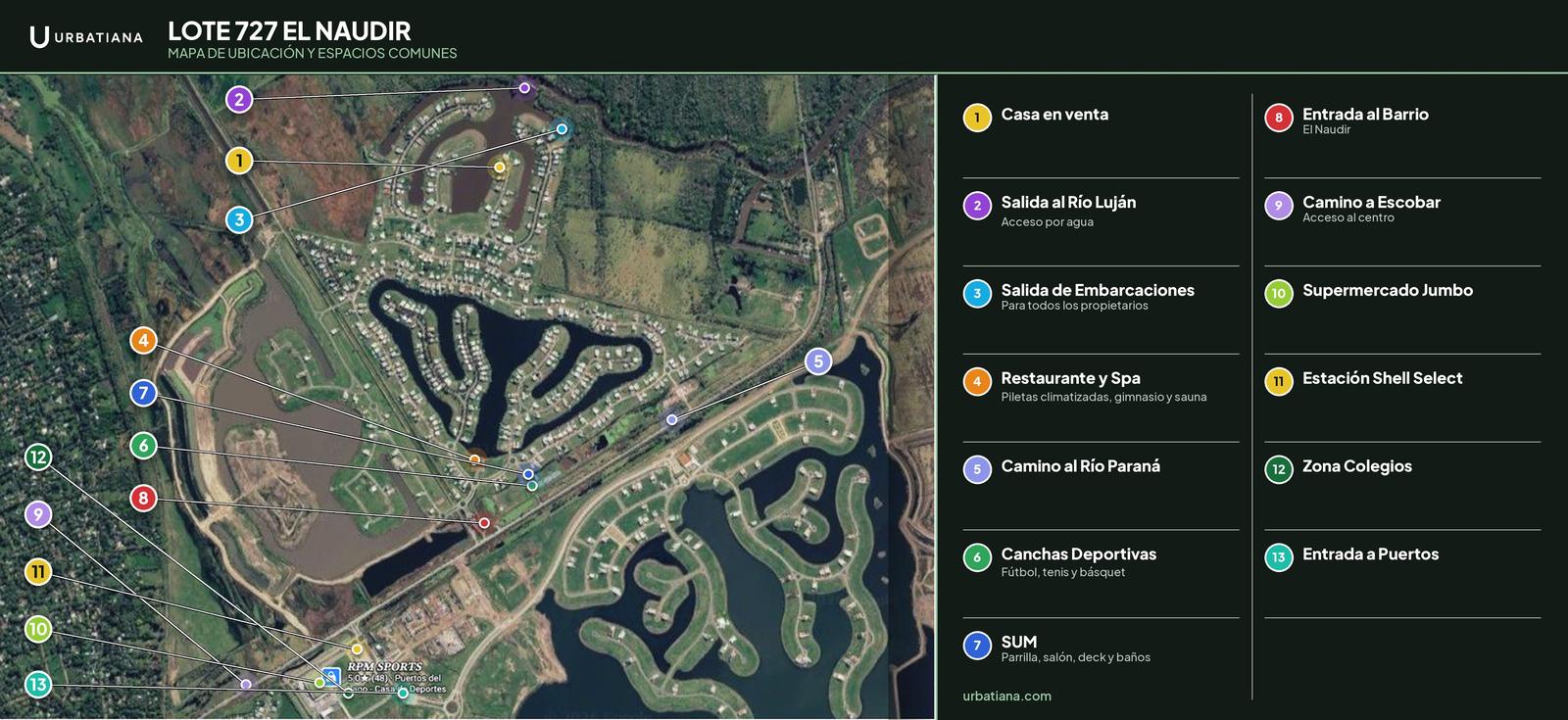Click legend badge 8 beside Entrada al Barrio
Viewport: 1568px width, 720px height.
(x=1278, y=118)
